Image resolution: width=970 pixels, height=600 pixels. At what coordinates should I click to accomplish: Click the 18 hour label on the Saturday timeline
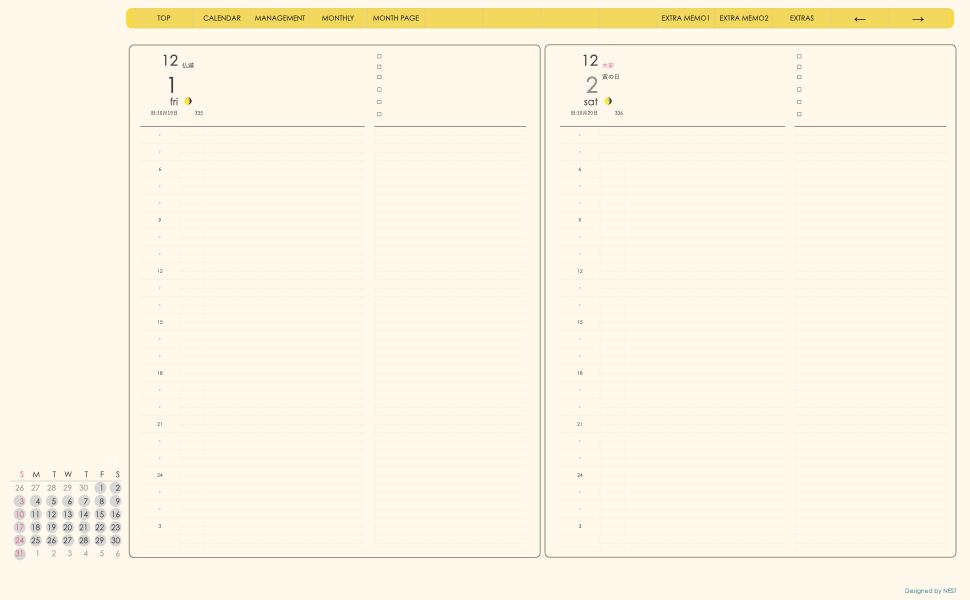(580, 373)
